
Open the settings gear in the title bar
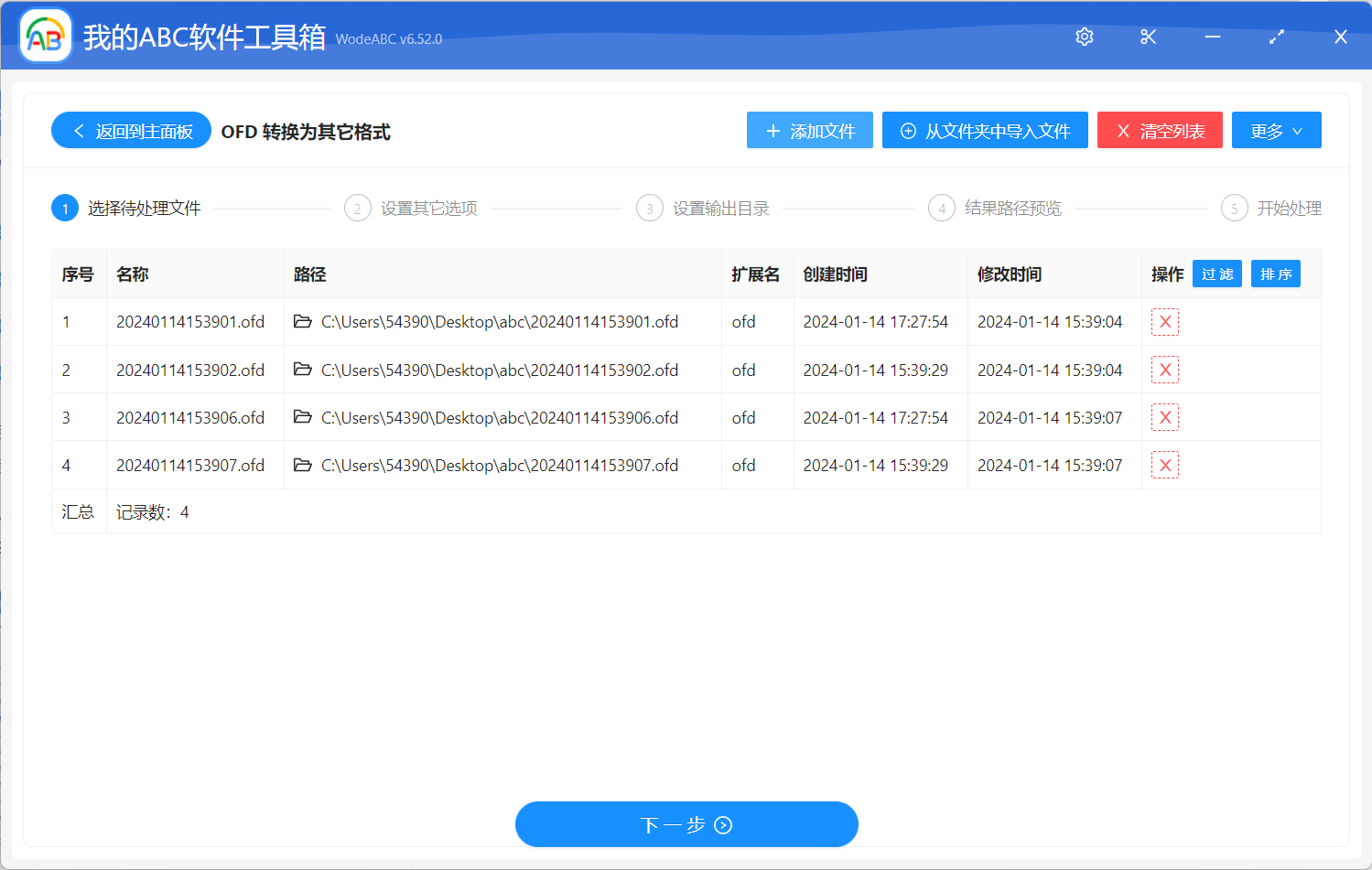point(1084,37)
